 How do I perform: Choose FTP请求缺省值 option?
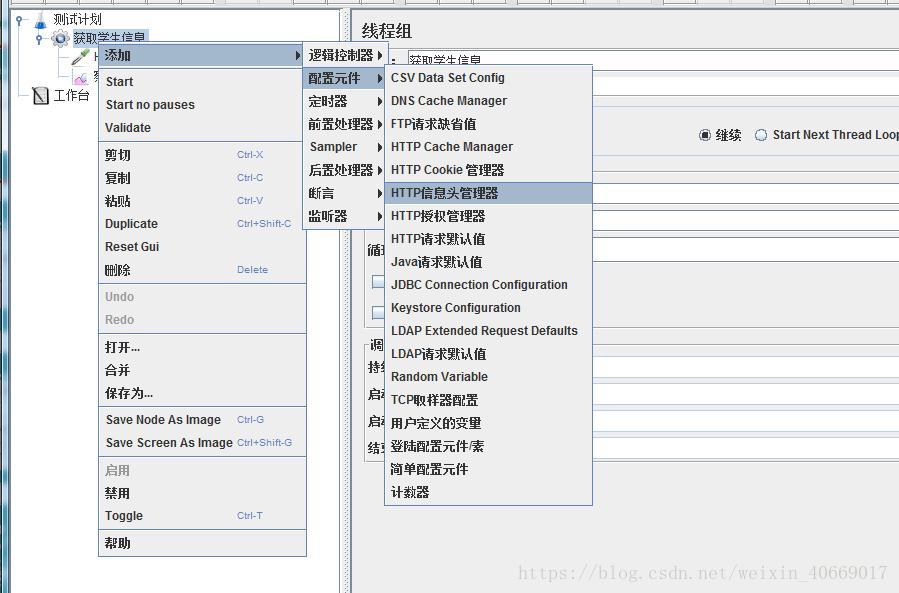(x=488, y=124)
